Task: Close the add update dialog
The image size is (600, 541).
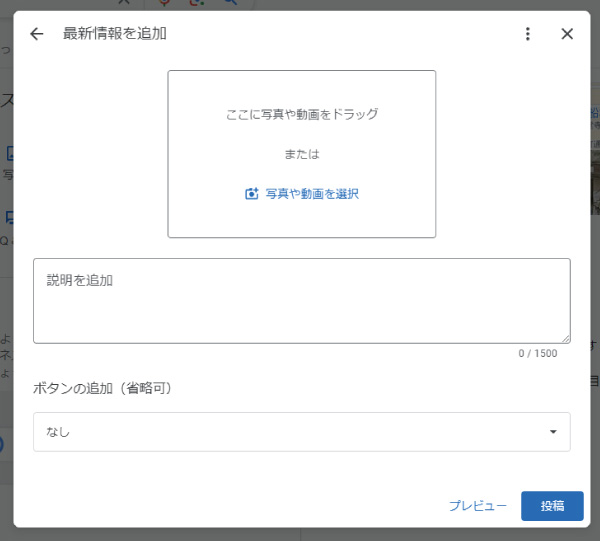Action: pos(567,34)
